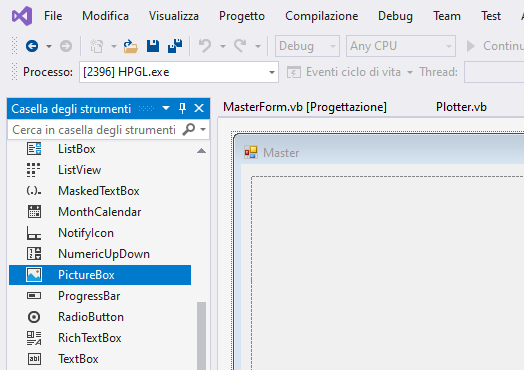Click the toolbox search magnifier icon
The width and height of the screenshot is (524, 370).
pos(188,129)
